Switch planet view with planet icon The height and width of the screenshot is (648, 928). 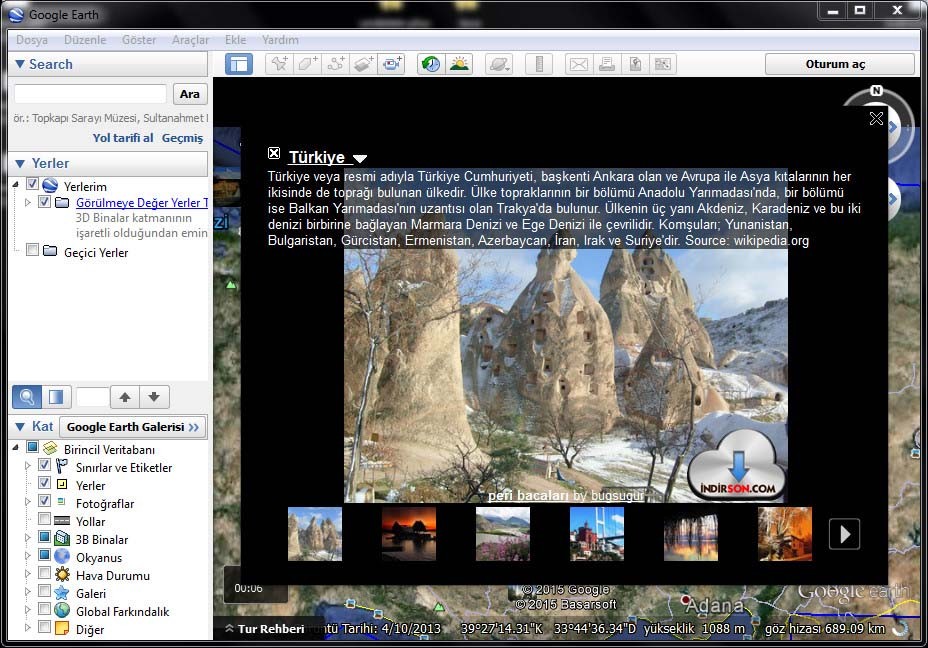(x=499, y=64)
